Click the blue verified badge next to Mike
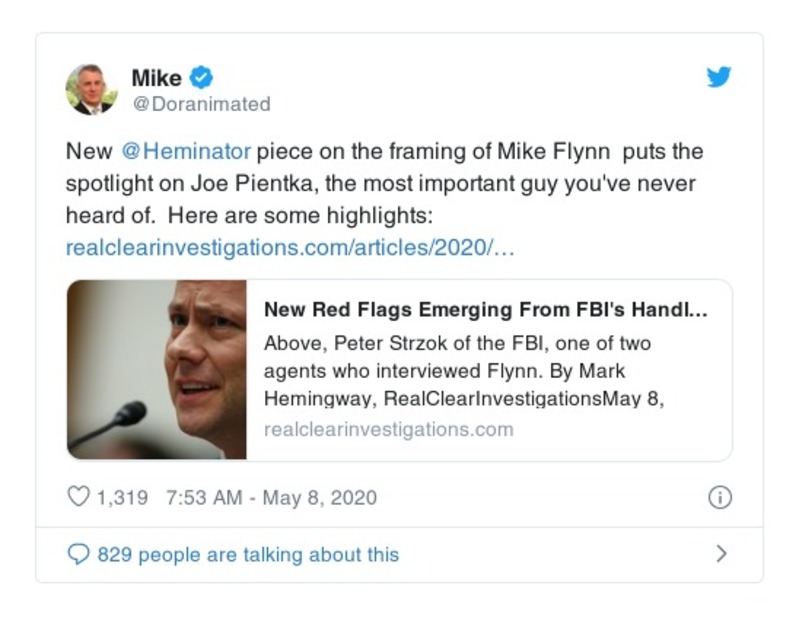Viewport: 799px width, 630px height. tap(201, 77)
